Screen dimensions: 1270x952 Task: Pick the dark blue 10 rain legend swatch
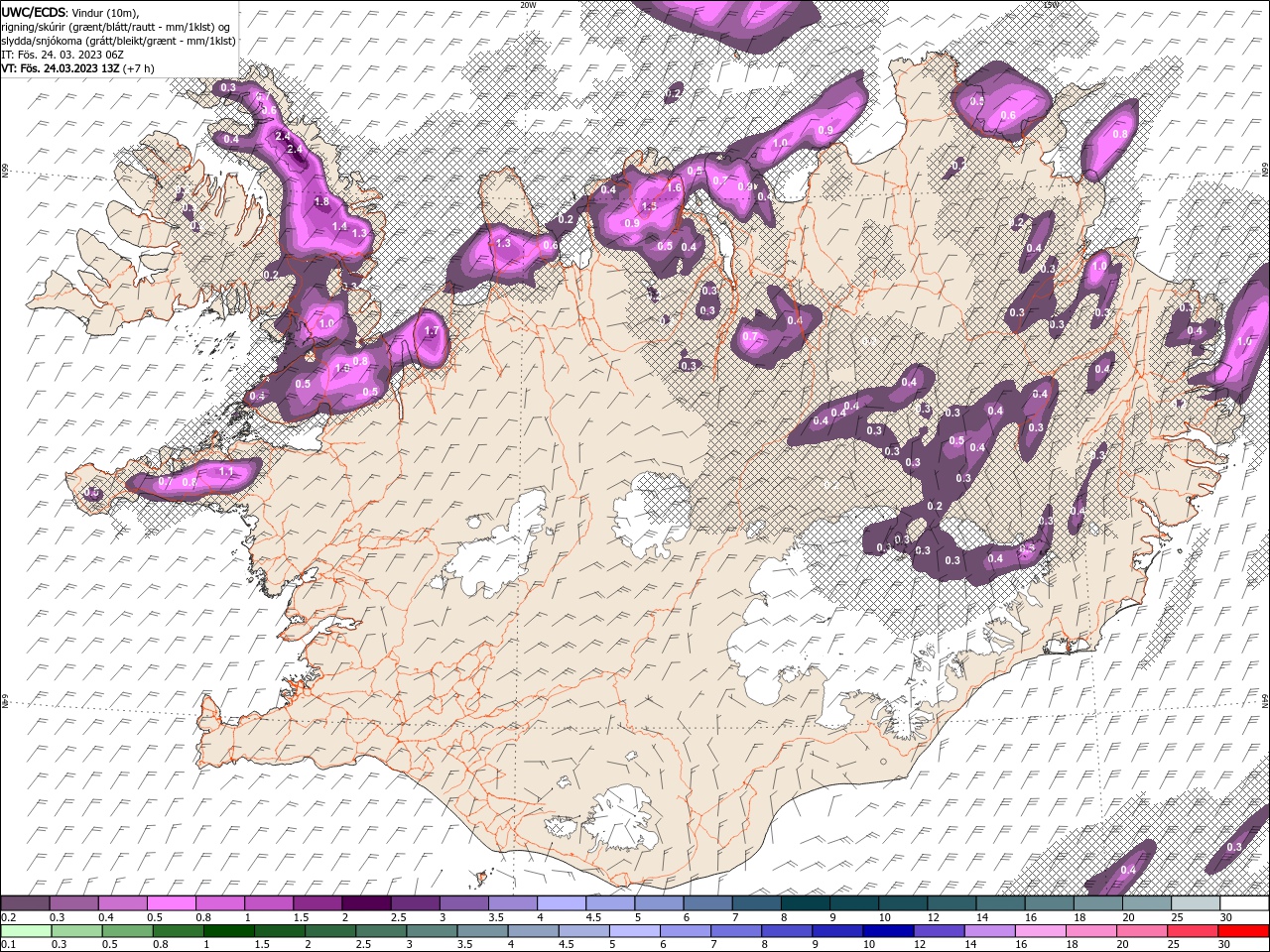[887, 931]
